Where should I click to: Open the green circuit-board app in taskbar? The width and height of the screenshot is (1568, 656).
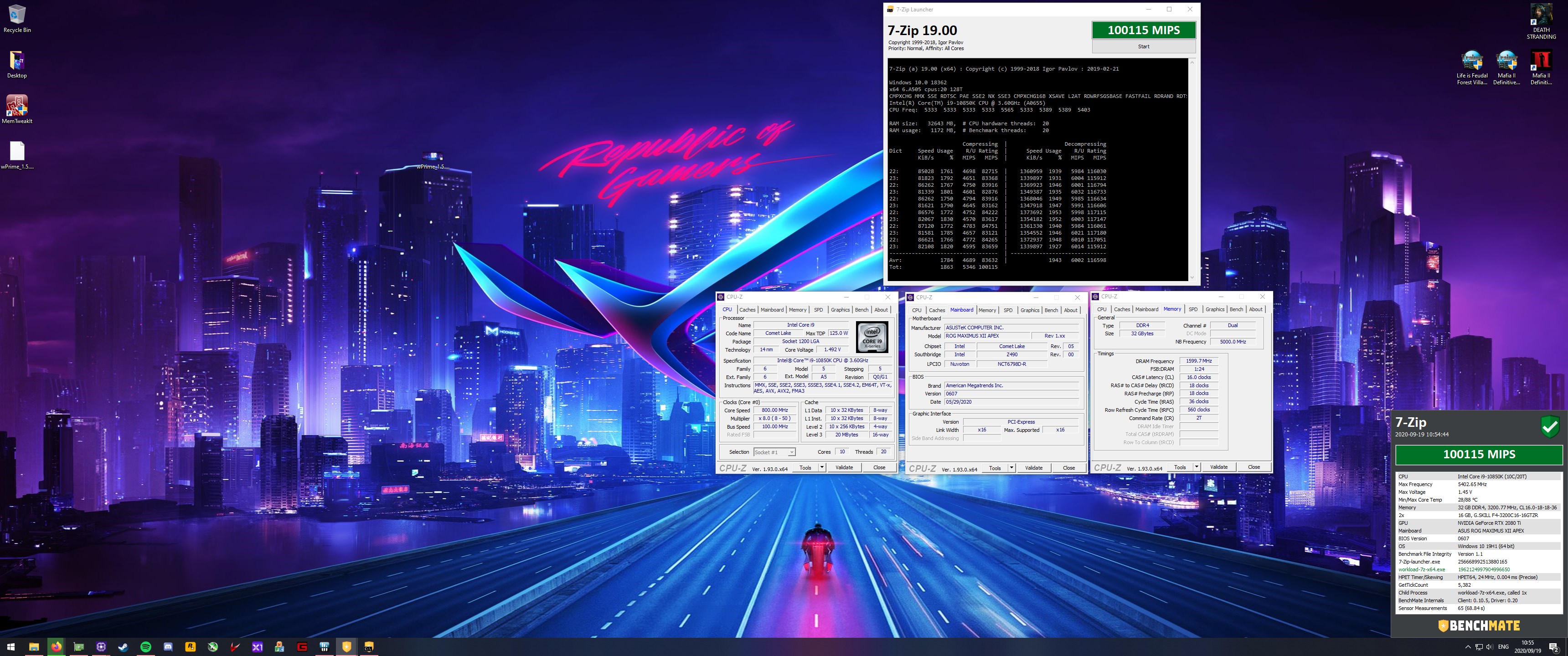78,647
